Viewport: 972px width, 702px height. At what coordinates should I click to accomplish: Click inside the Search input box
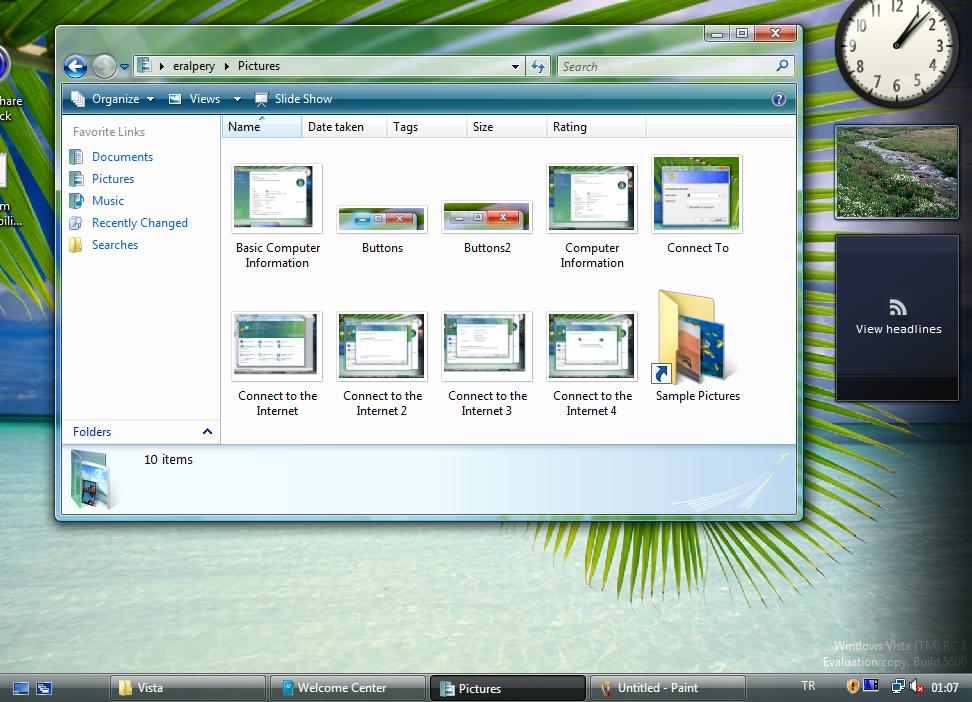pos(660,66)
